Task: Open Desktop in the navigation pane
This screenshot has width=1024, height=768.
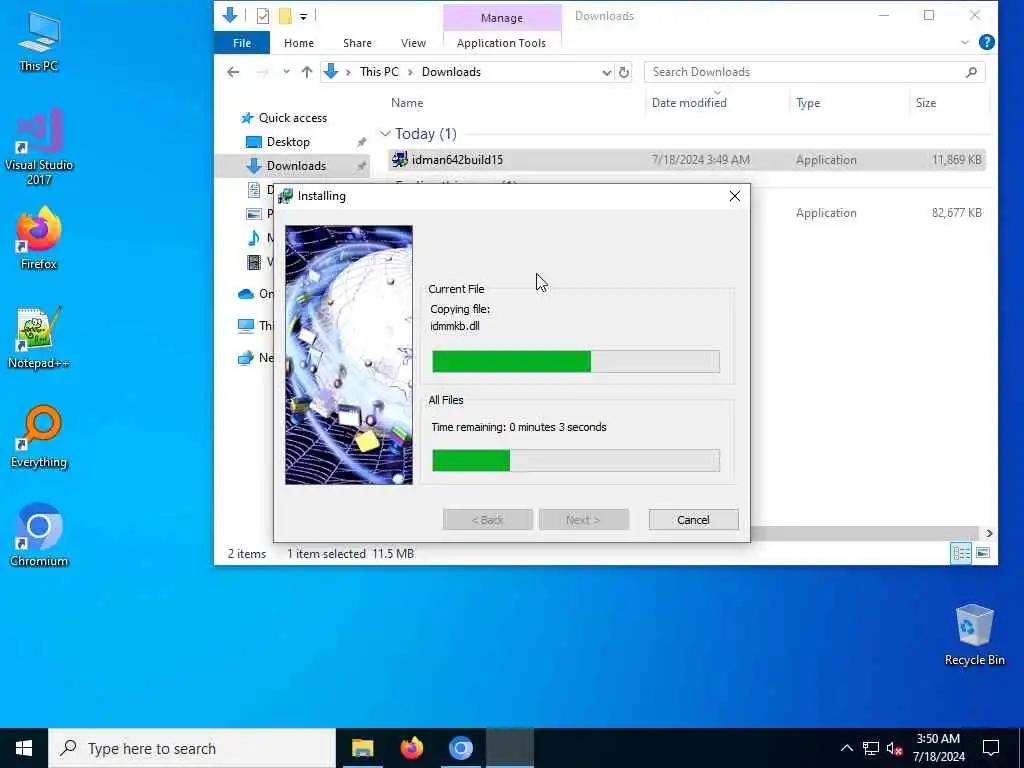Action: [288, 142]
